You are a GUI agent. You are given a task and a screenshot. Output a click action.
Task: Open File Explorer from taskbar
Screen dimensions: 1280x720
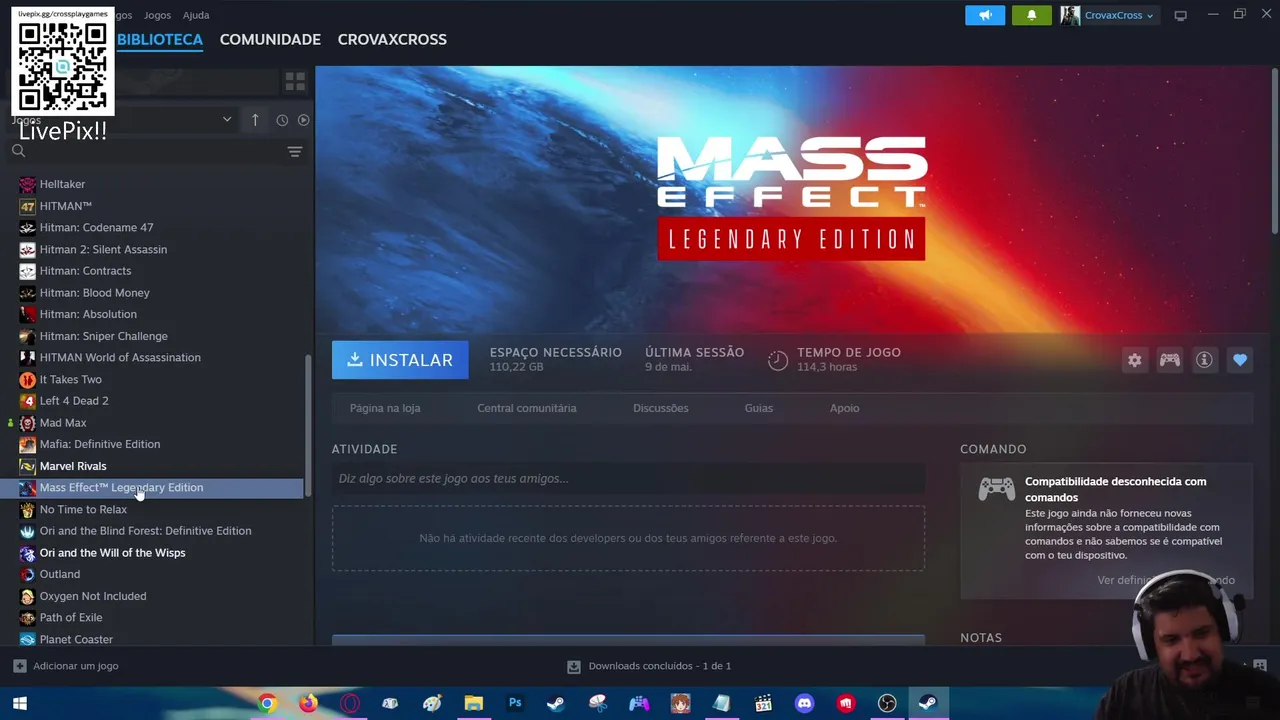[473, 704]
